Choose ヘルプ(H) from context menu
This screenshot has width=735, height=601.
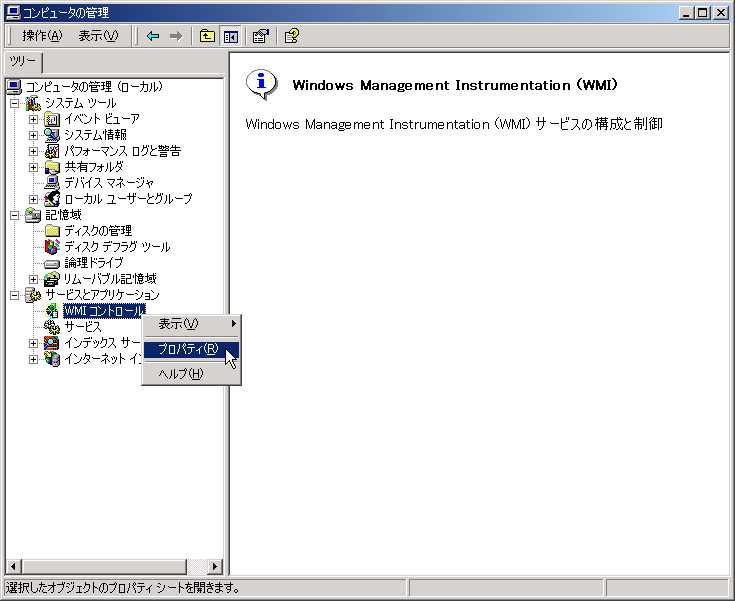[191, 374]
